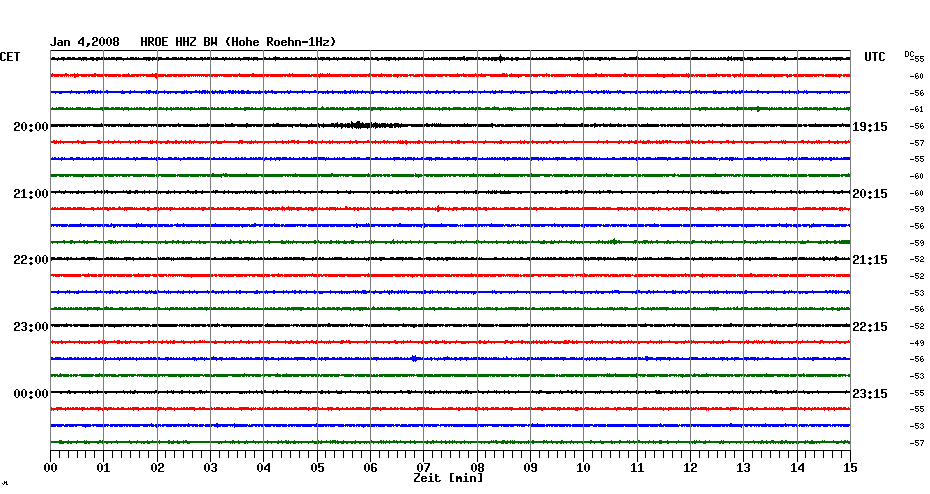
Task: Click the 'DC' column header label
Action: pyautogui.click(x=909, y=55)
